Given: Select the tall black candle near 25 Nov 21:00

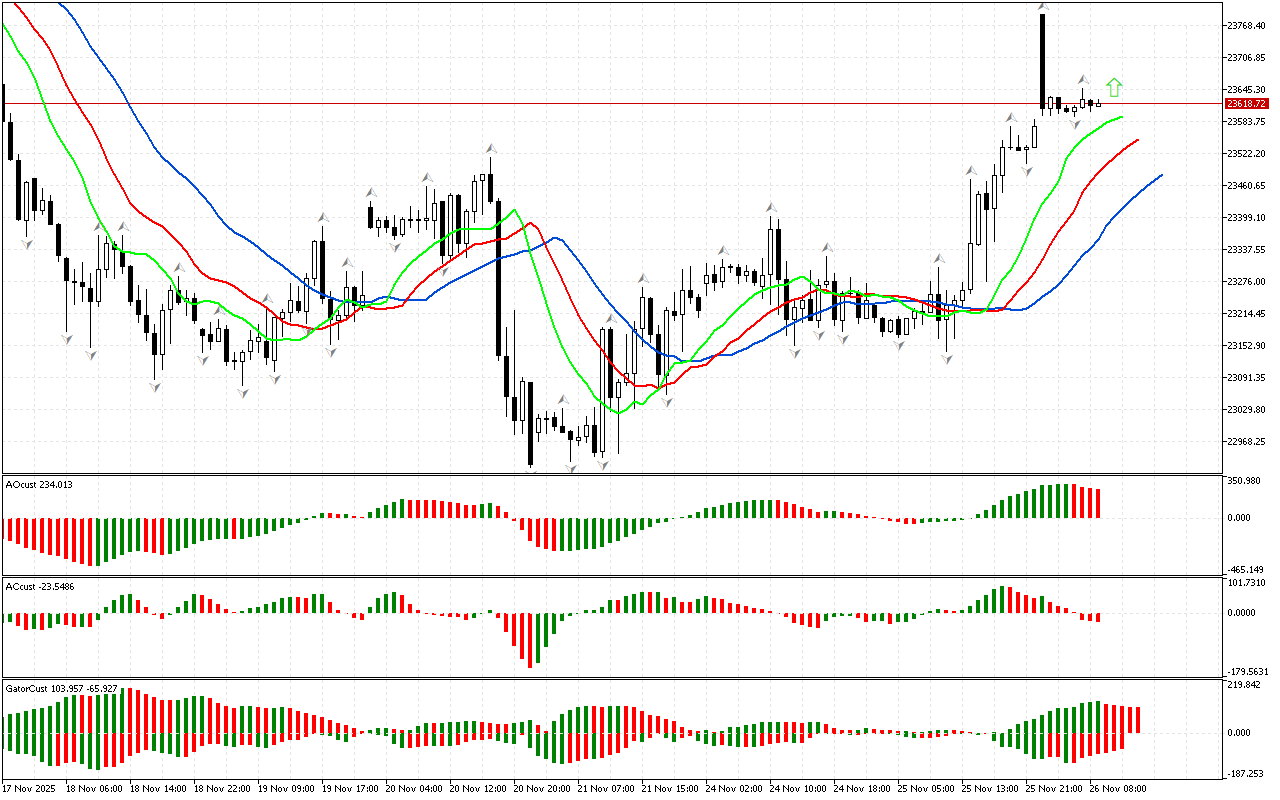Looking at the screenshot, I should (1043, 60).
